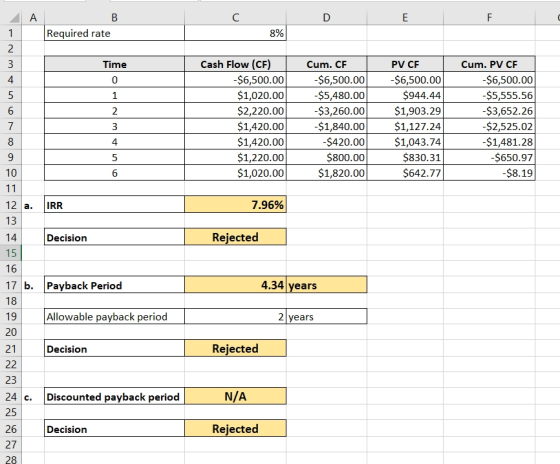
Task: Select column D header
Action: tap(326, 18)
